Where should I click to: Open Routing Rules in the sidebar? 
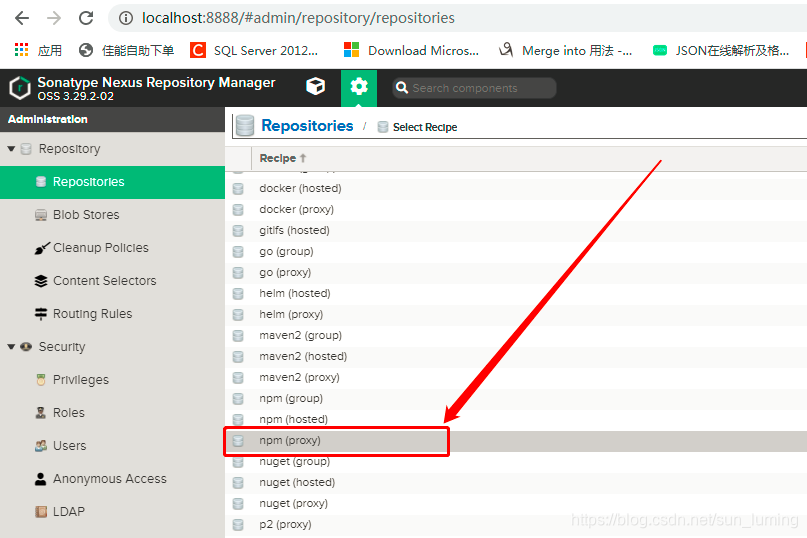[112, 314]
